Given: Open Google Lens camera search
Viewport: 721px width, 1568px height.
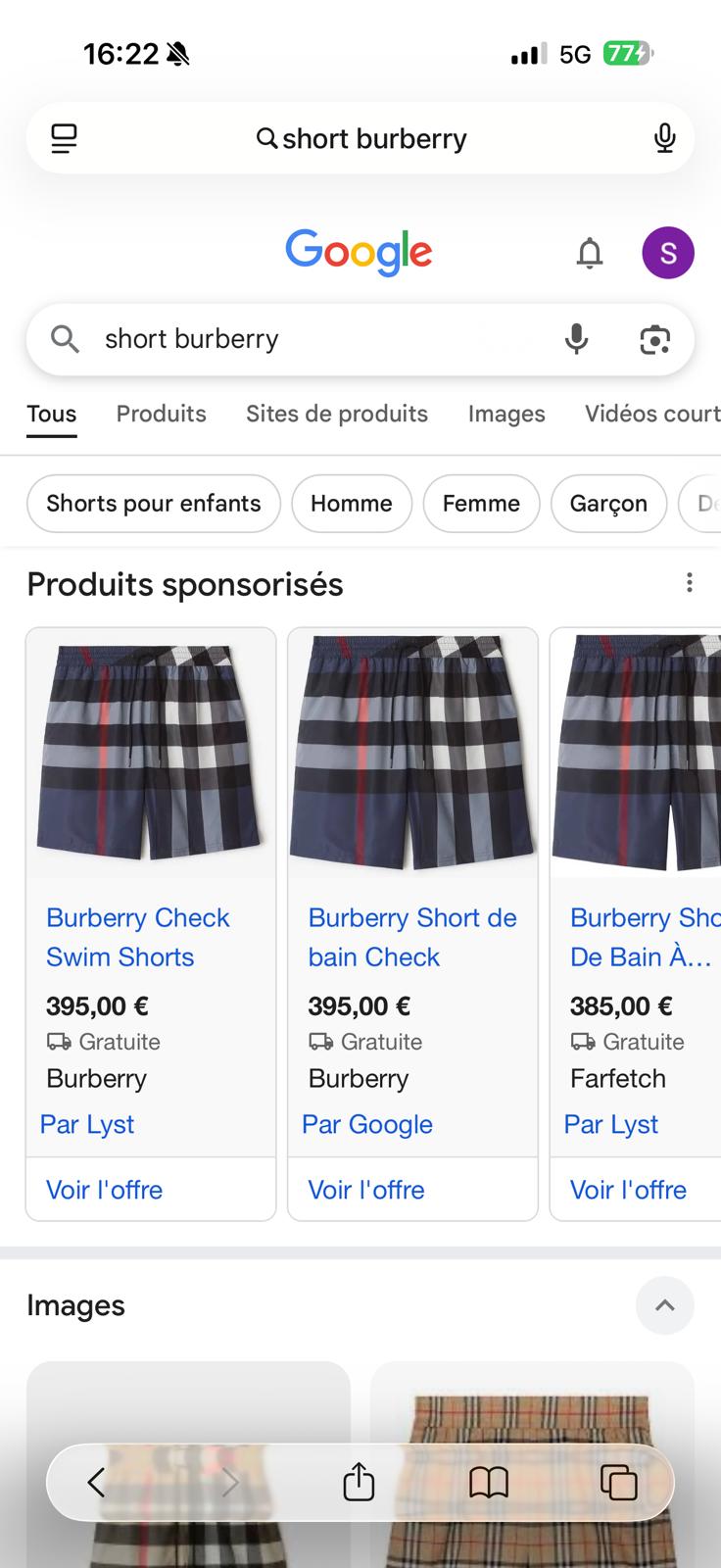Looking at the screenshot, I should pyautogui.click(x=654, y=339).
